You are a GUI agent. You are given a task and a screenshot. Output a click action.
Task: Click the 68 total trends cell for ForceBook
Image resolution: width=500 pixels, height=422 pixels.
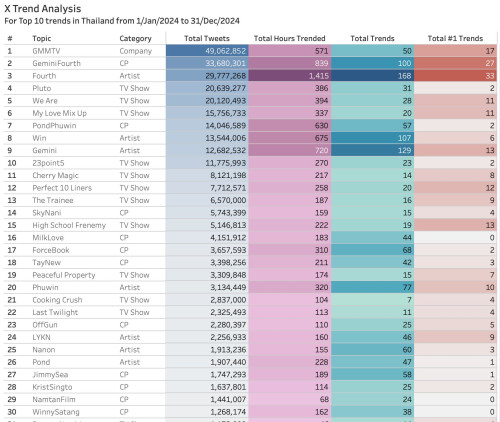pos(372,250)
